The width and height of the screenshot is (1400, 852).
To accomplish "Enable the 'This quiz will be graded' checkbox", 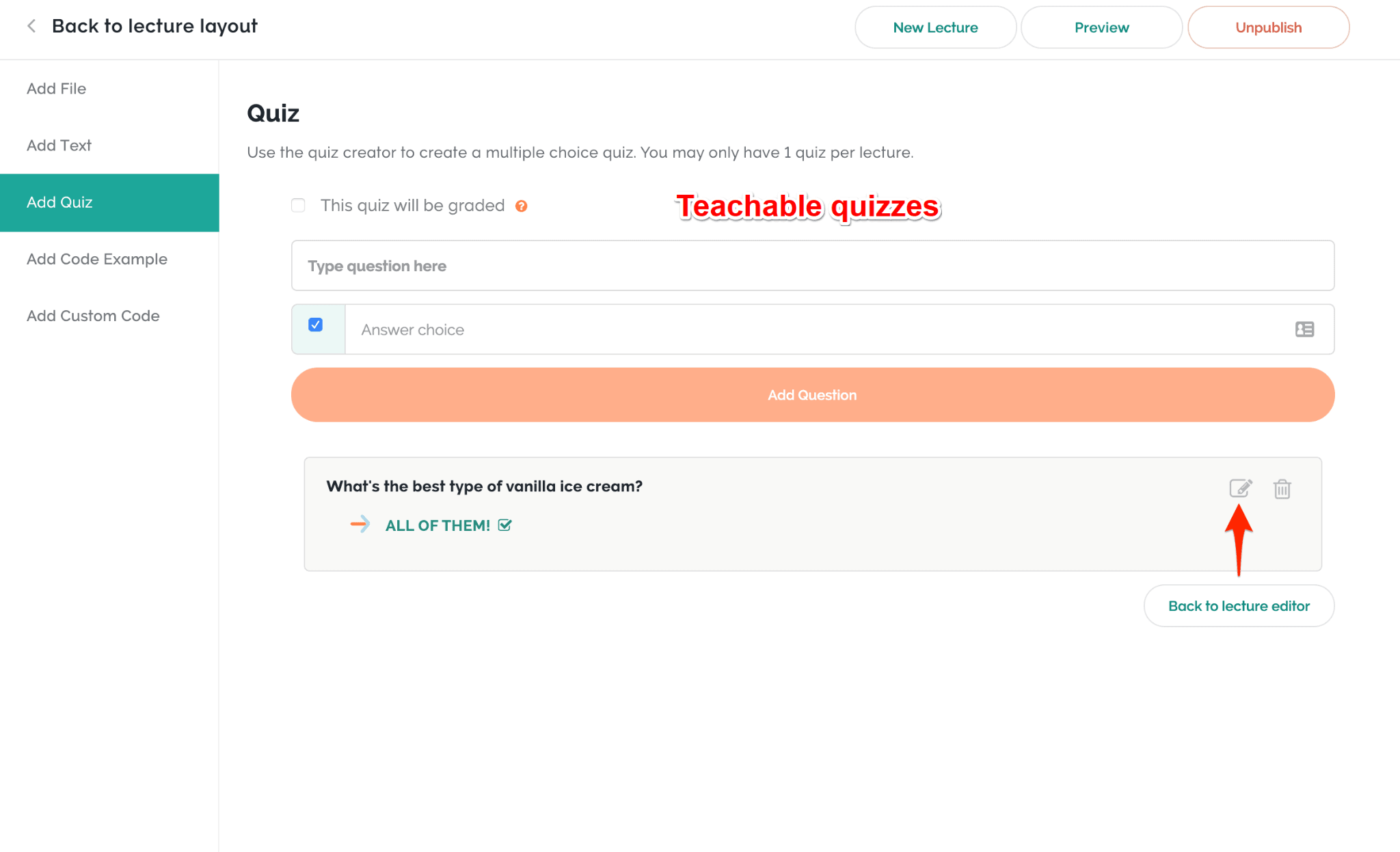I will click(298, 205).
